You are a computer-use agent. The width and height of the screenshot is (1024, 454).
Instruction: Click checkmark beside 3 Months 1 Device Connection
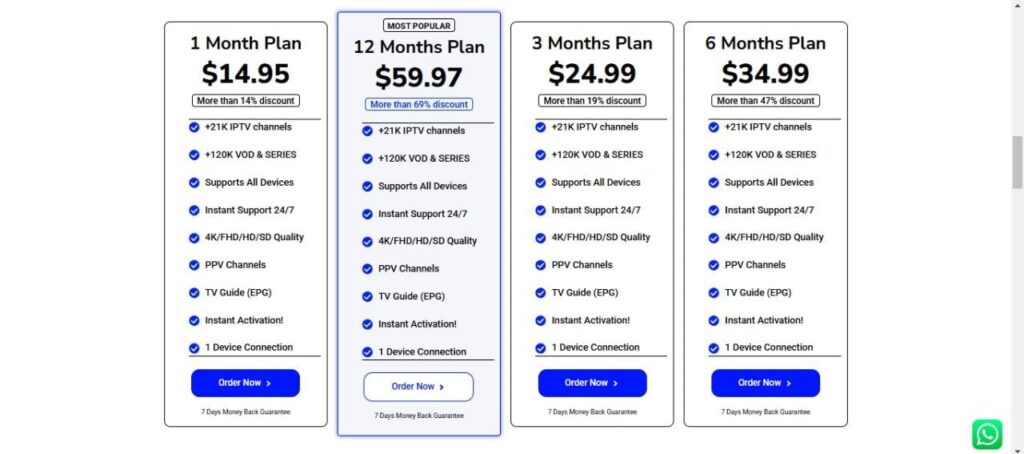coord(541,348)
